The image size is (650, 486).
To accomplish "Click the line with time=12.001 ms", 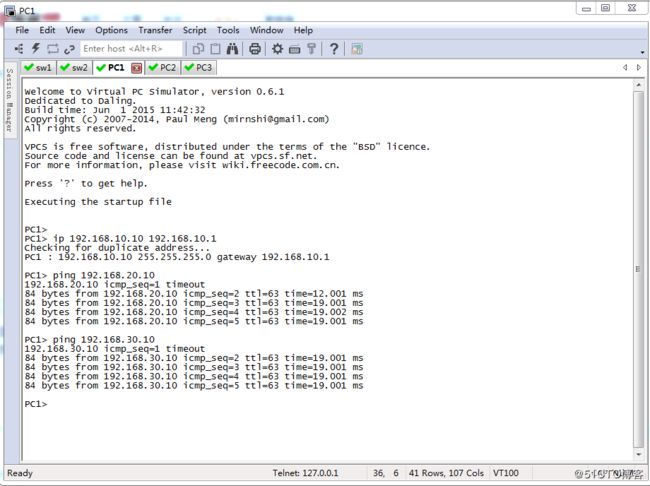I will click(x=194, y=294).
